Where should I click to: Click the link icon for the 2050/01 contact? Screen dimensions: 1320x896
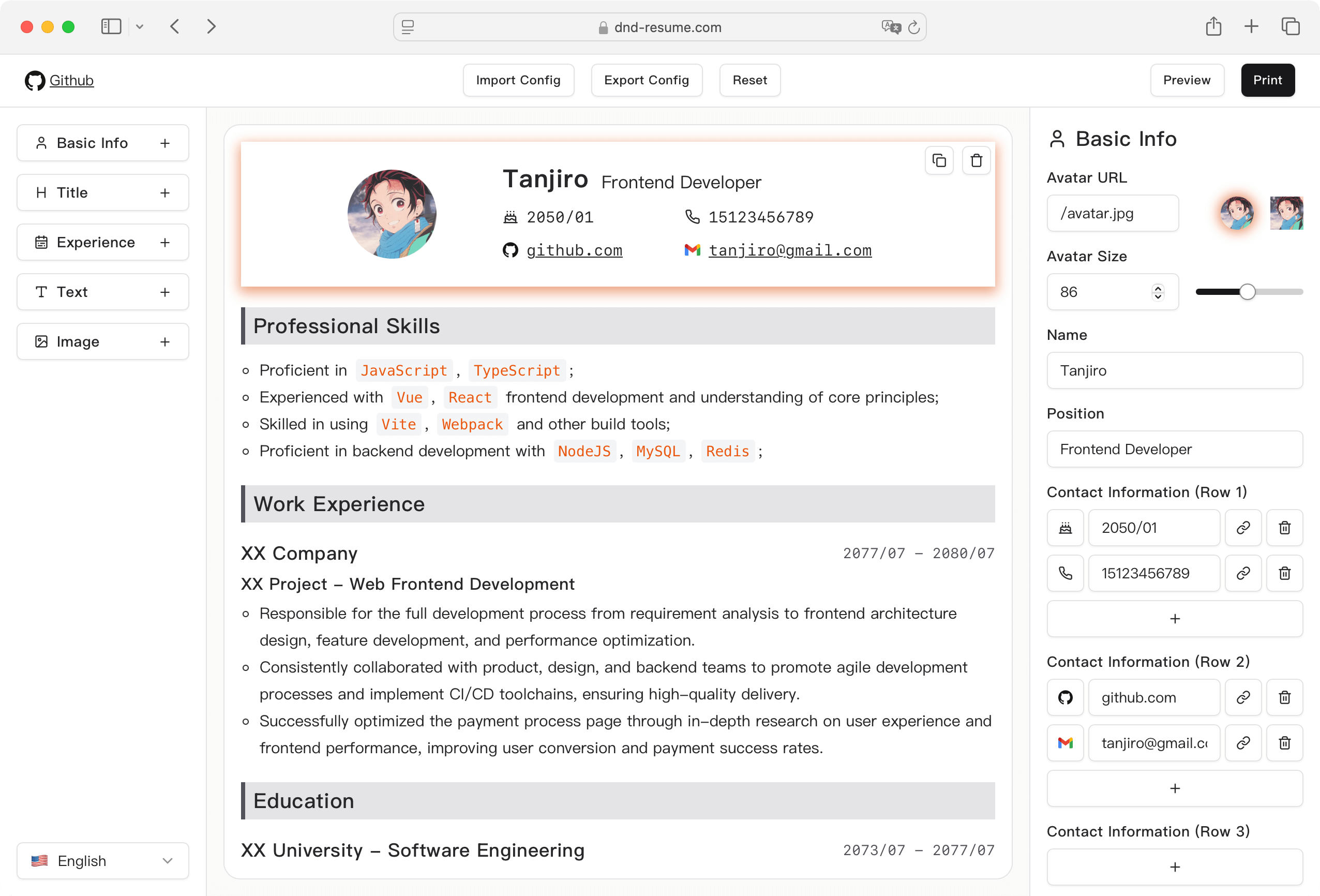(1243, 528)
